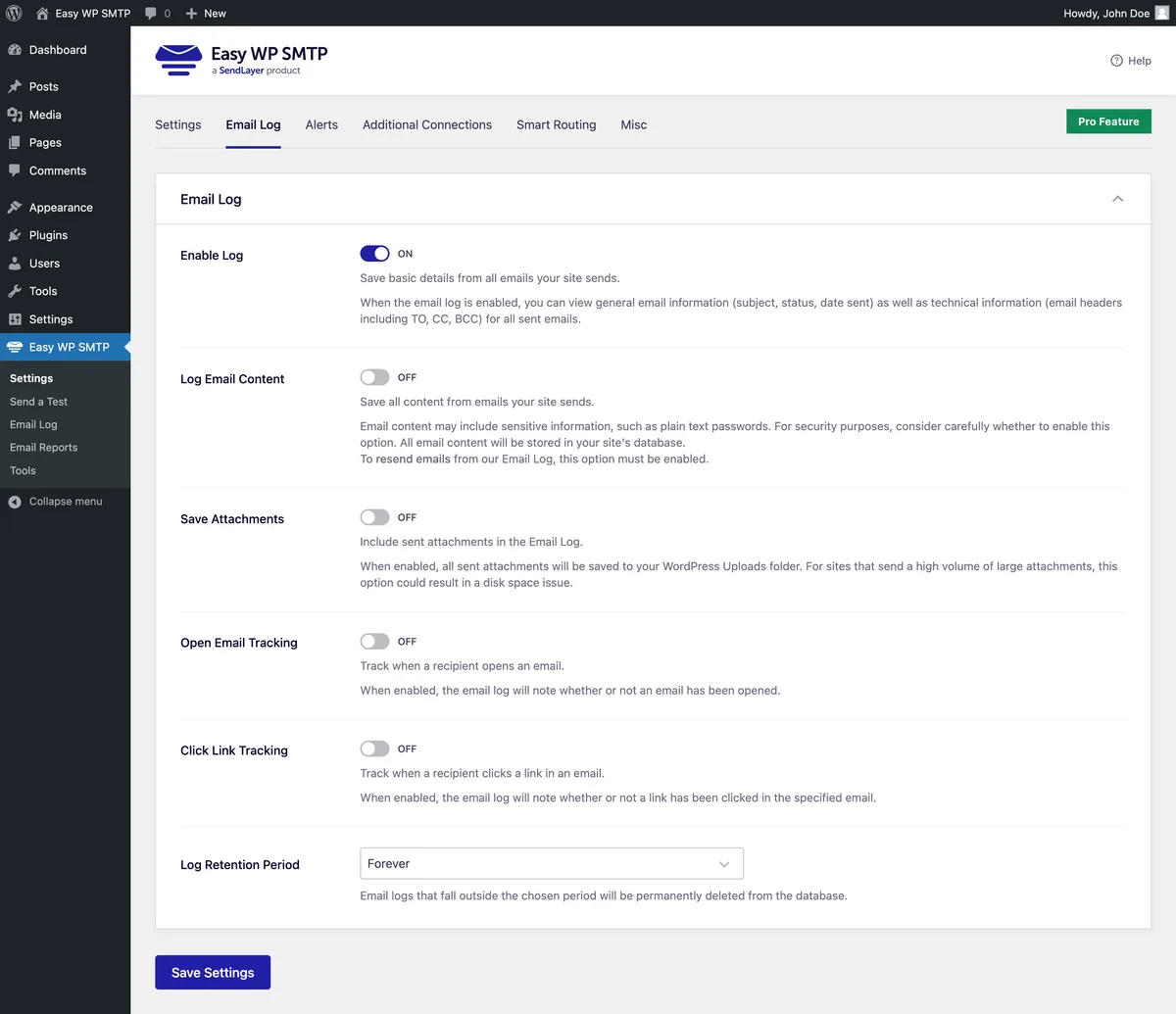Open the Smart Routing tab

556,124
